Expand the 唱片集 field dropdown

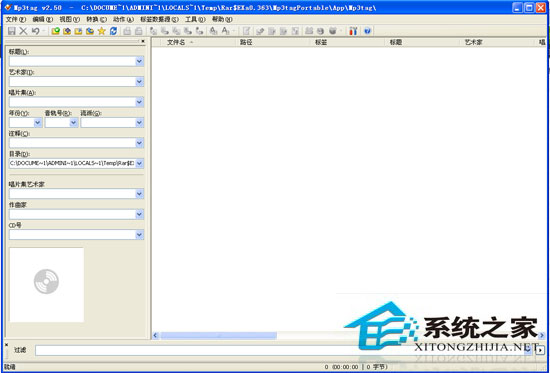tap(139, 102)
